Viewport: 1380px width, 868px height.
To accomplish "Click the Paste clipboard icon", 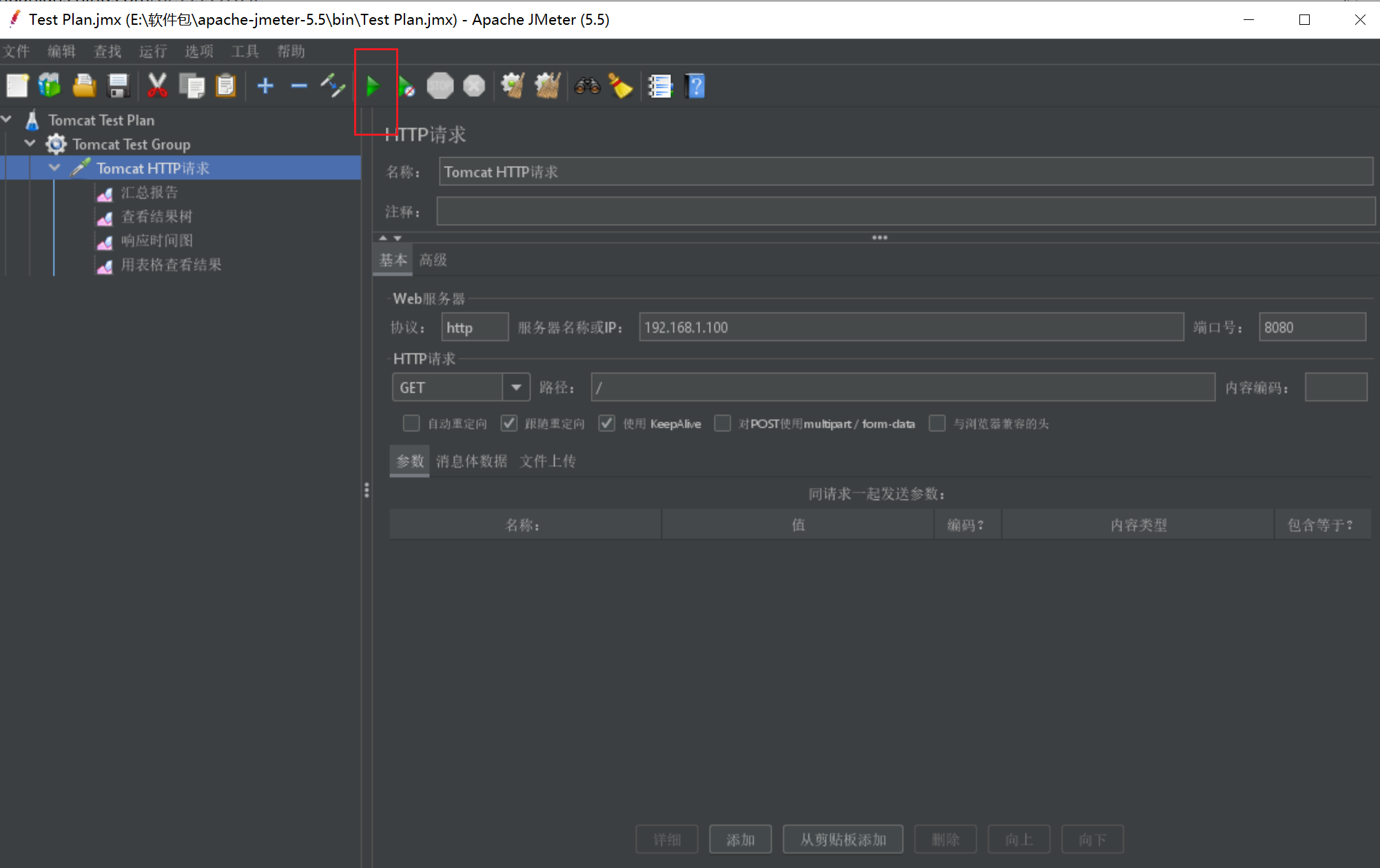I will click(225, 86).
